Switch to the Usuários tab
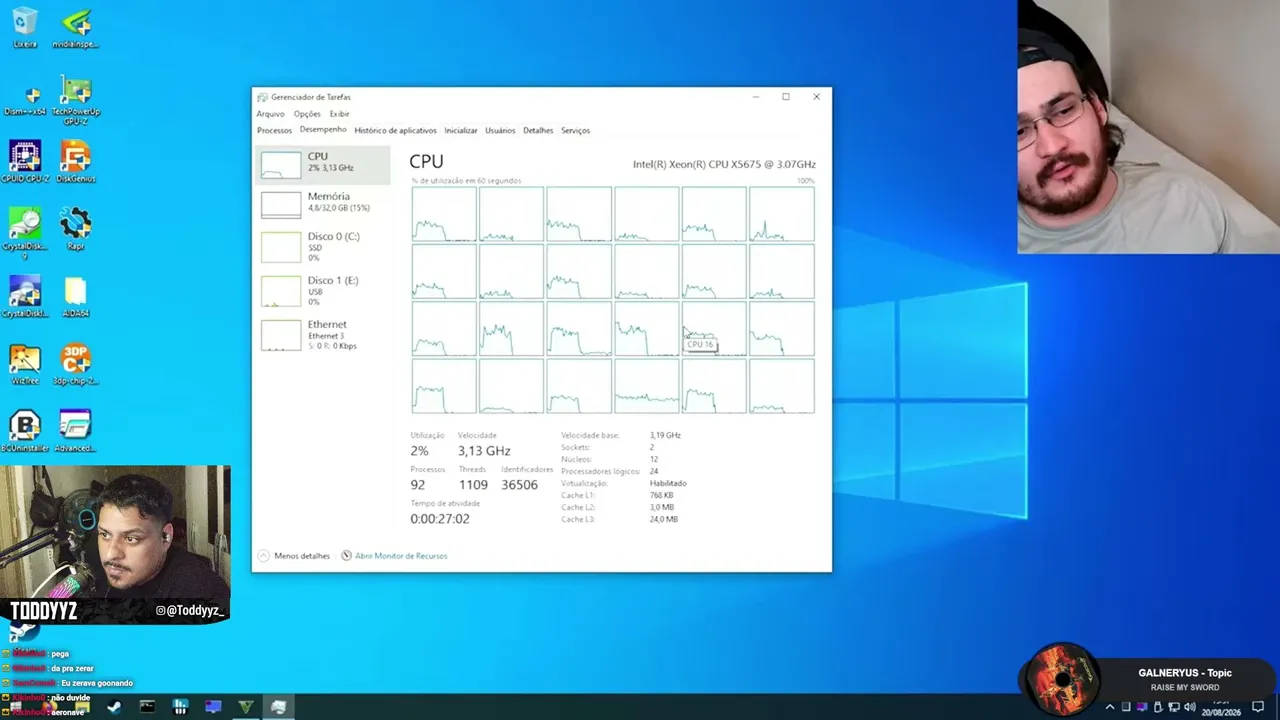Viewport: 1280px width, 720px height. click(x=500, y=131)
